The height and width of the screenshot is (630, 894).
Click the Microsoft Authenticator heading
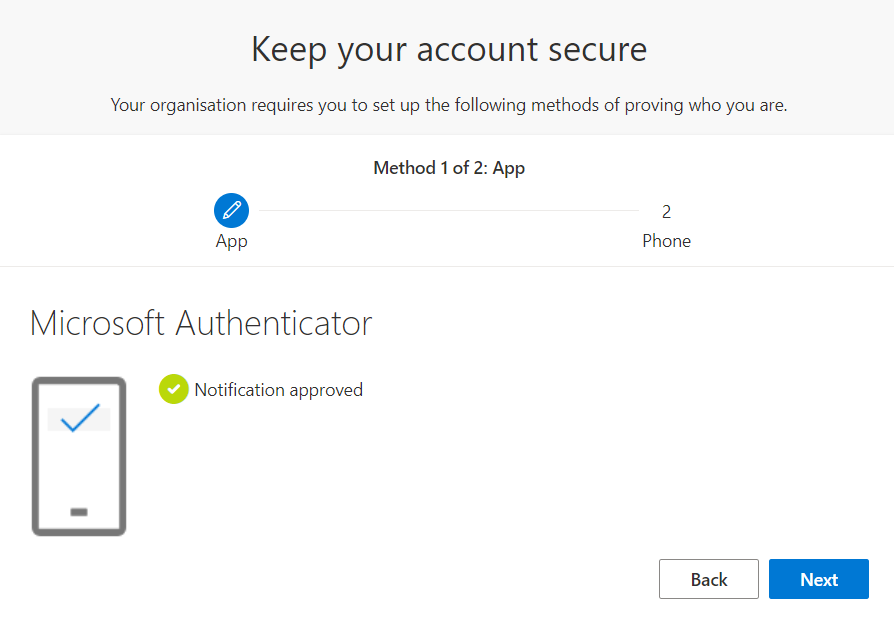[x=201, y=323]
